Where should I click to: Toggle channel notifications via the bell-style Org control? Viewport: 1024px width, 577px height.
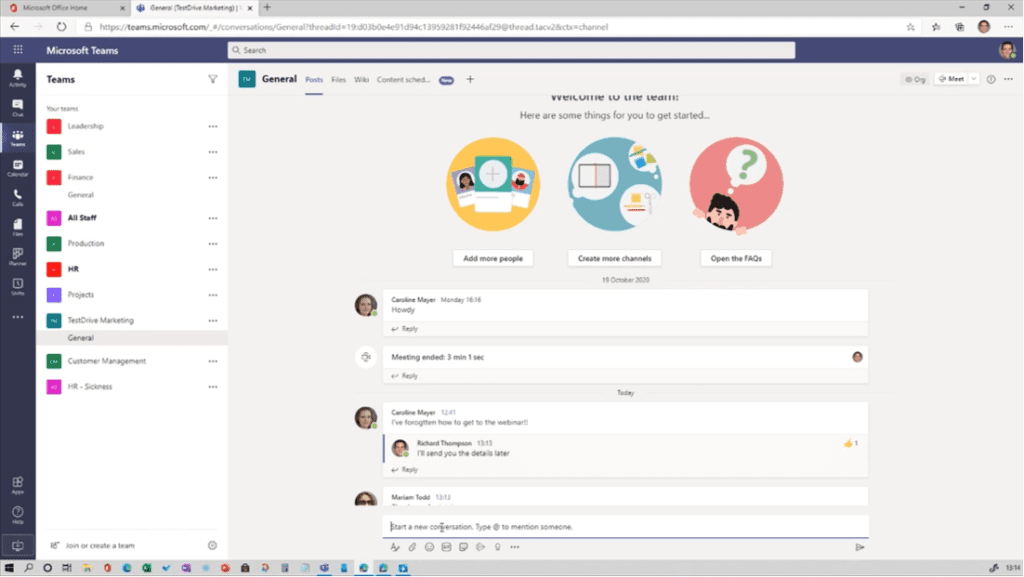pyautogui.click(x=913, y=79)
